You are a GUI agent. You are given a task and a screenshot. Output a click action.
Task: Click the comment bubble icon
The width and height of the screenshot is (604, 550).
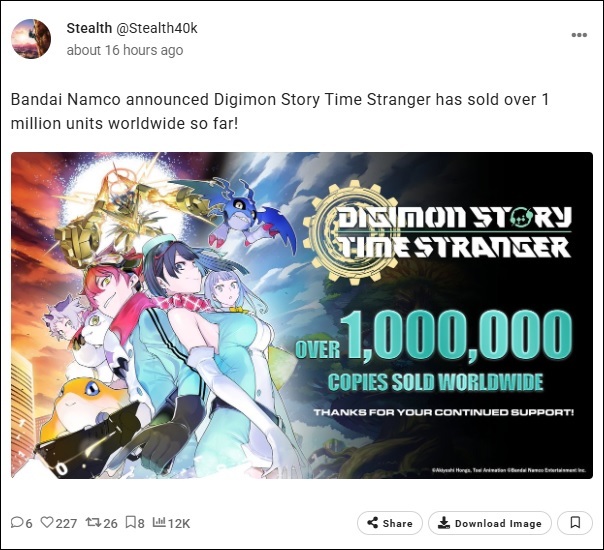17,522
